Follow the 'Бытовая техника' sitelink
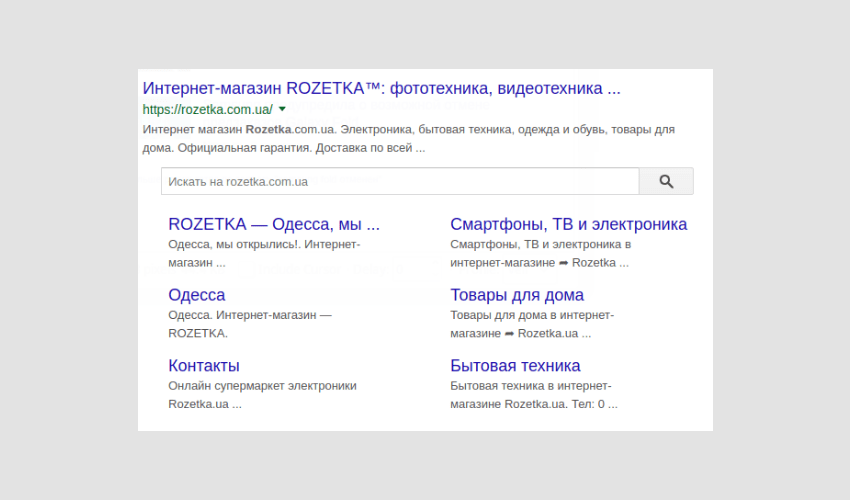This screenshot has width=850, height=500. point(515,366)
